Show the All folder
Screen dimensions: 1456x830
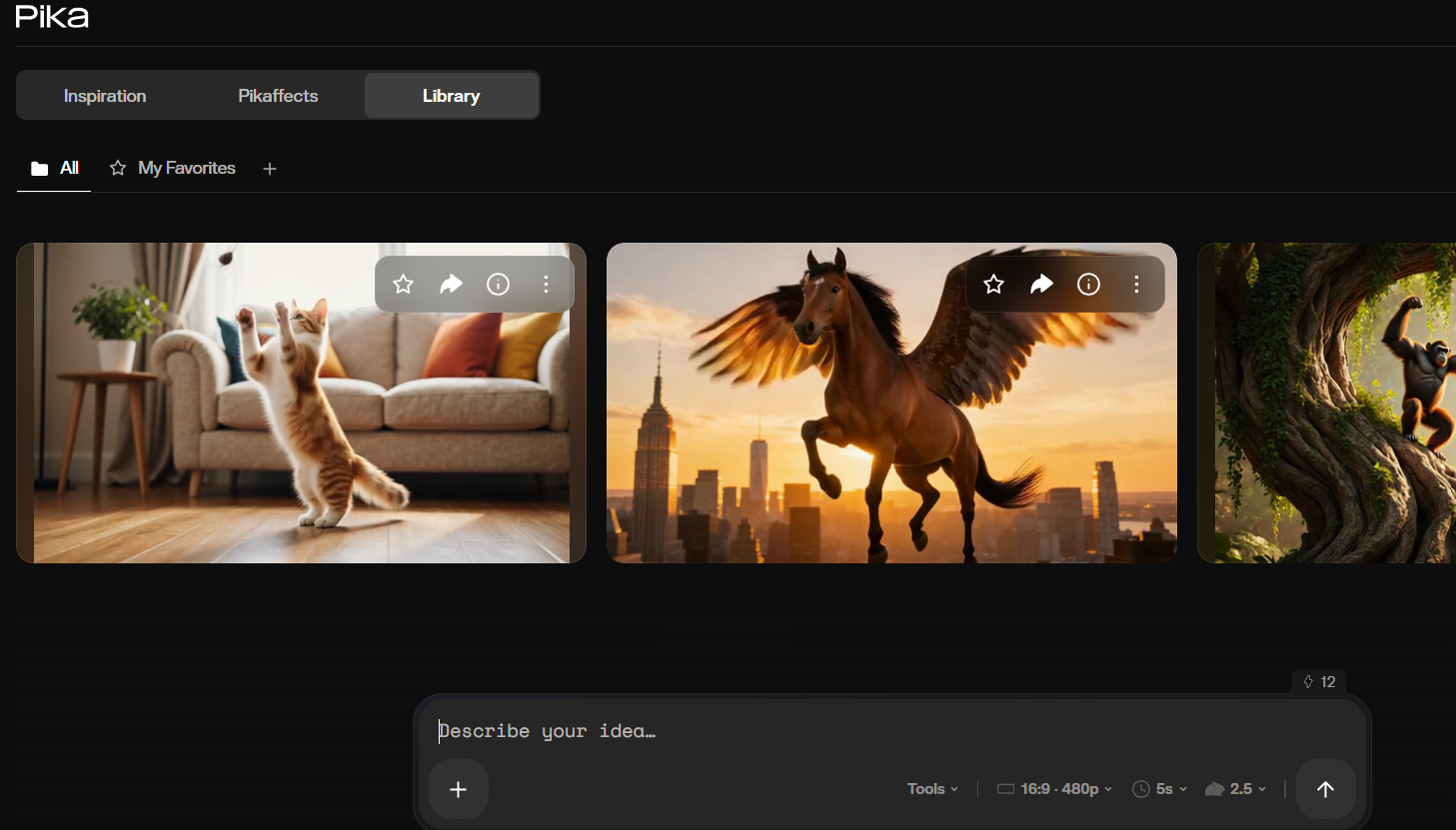[55, 168]
